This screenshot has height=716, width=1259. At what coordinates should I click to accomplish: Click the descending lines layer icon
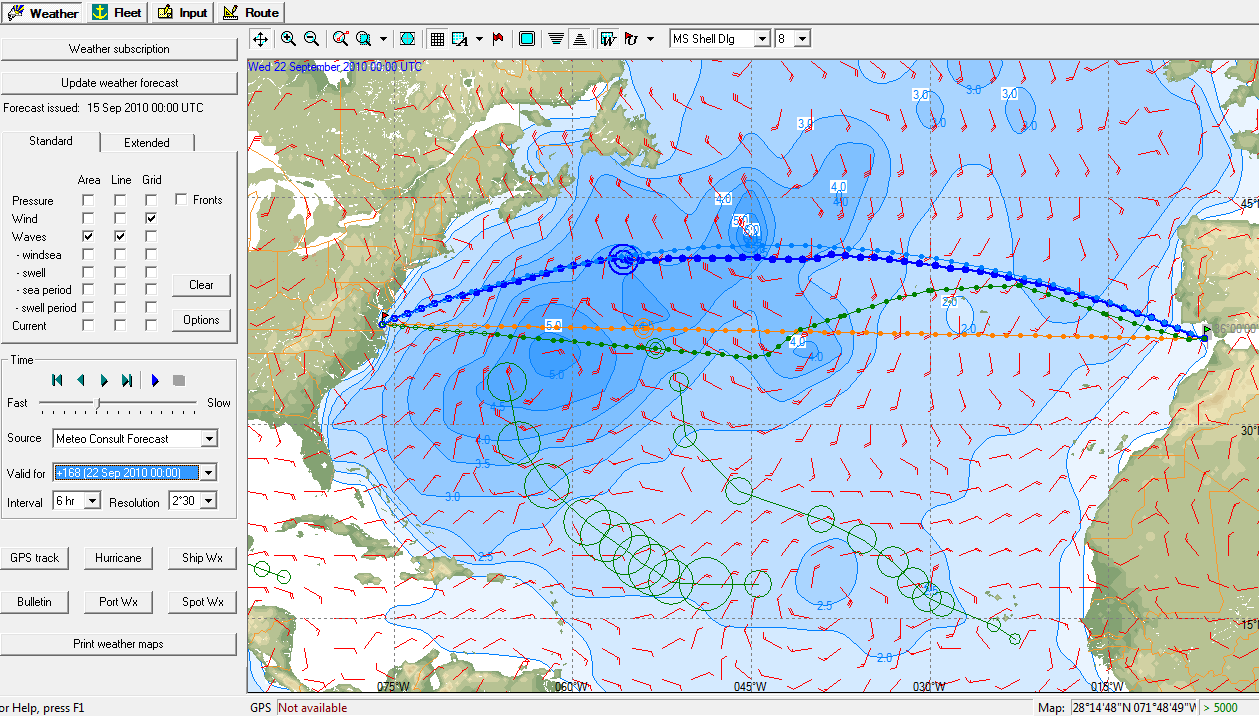(x=556, y=39)
